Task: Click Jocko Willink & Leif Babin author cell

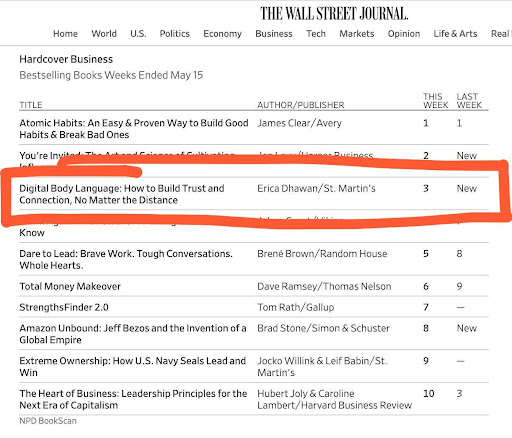Action: [322, 367]
